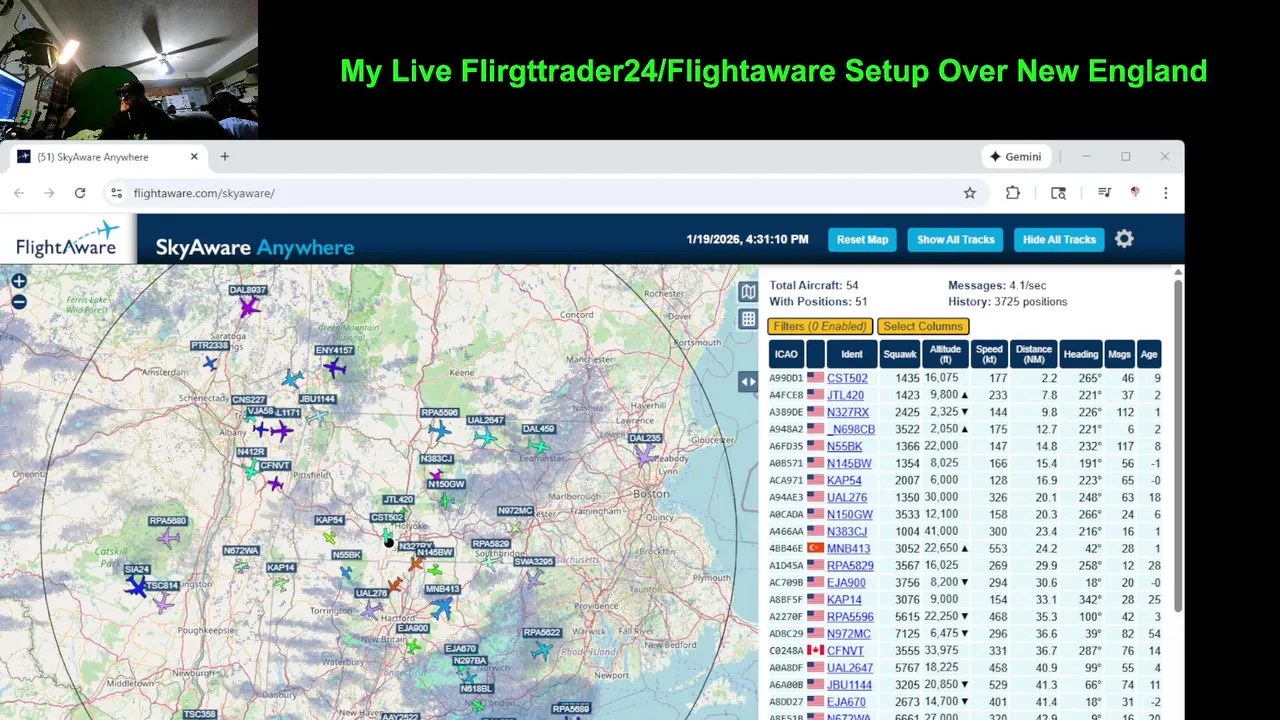Select the EJA900 aircraft icon on map
The height and width of the screenshot is (720, 1280).
click(414, 646)
